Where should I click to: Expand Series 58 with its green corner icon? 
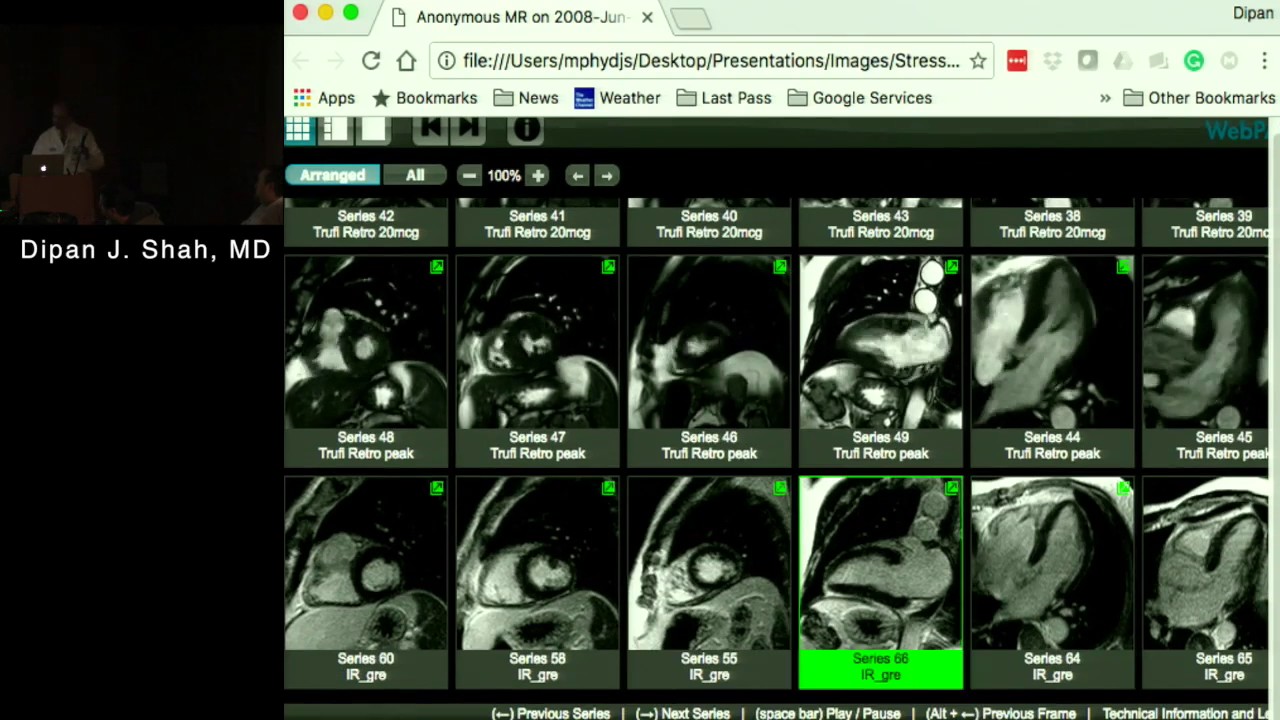[x=608, y=488]
